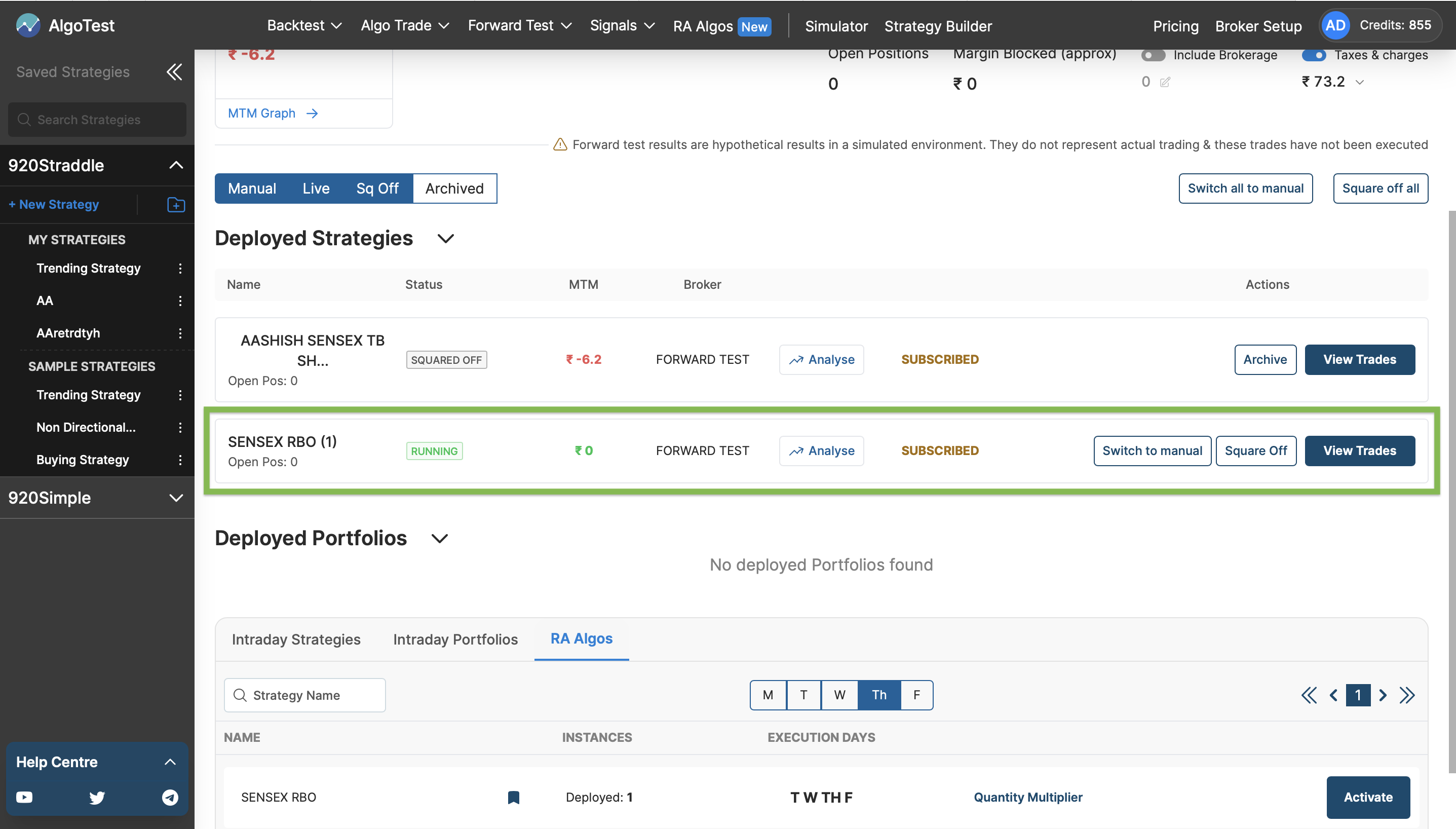Click the Twitter icon in Help Centre

97,797
